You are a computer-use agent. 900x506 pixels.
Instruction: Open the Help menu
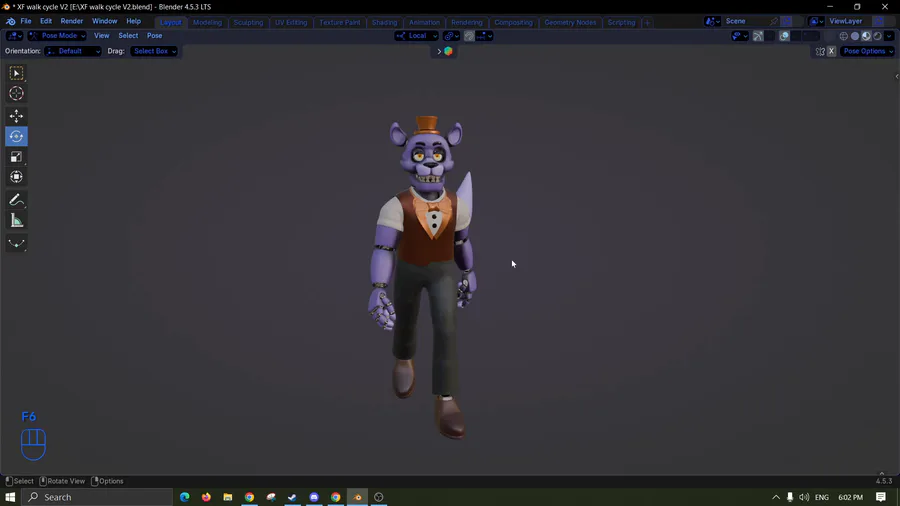133,21
